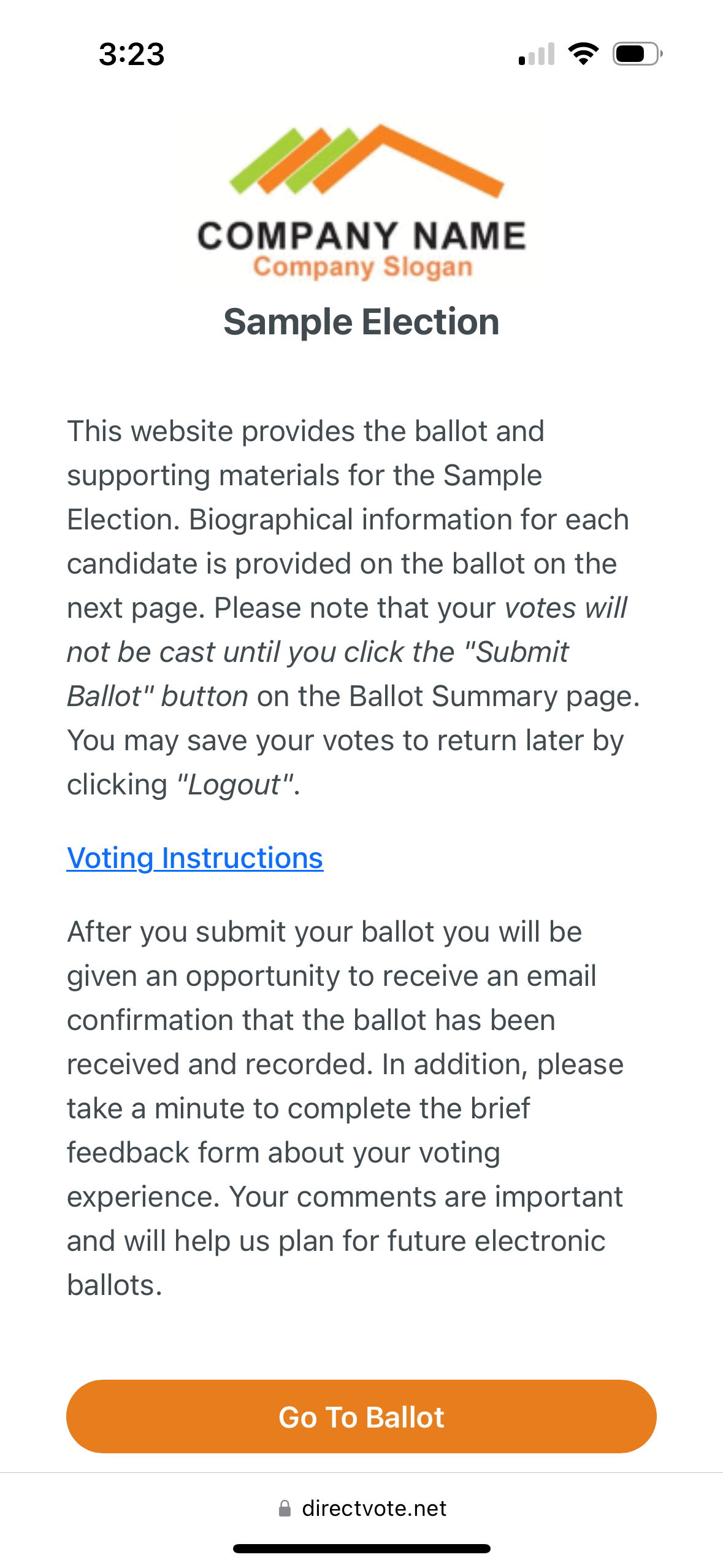Image resolution: width=723 pixels, height=1568 pixels.
Task: Click the "This website provides the ballot" sentence
Action: [x=305, y=431]
